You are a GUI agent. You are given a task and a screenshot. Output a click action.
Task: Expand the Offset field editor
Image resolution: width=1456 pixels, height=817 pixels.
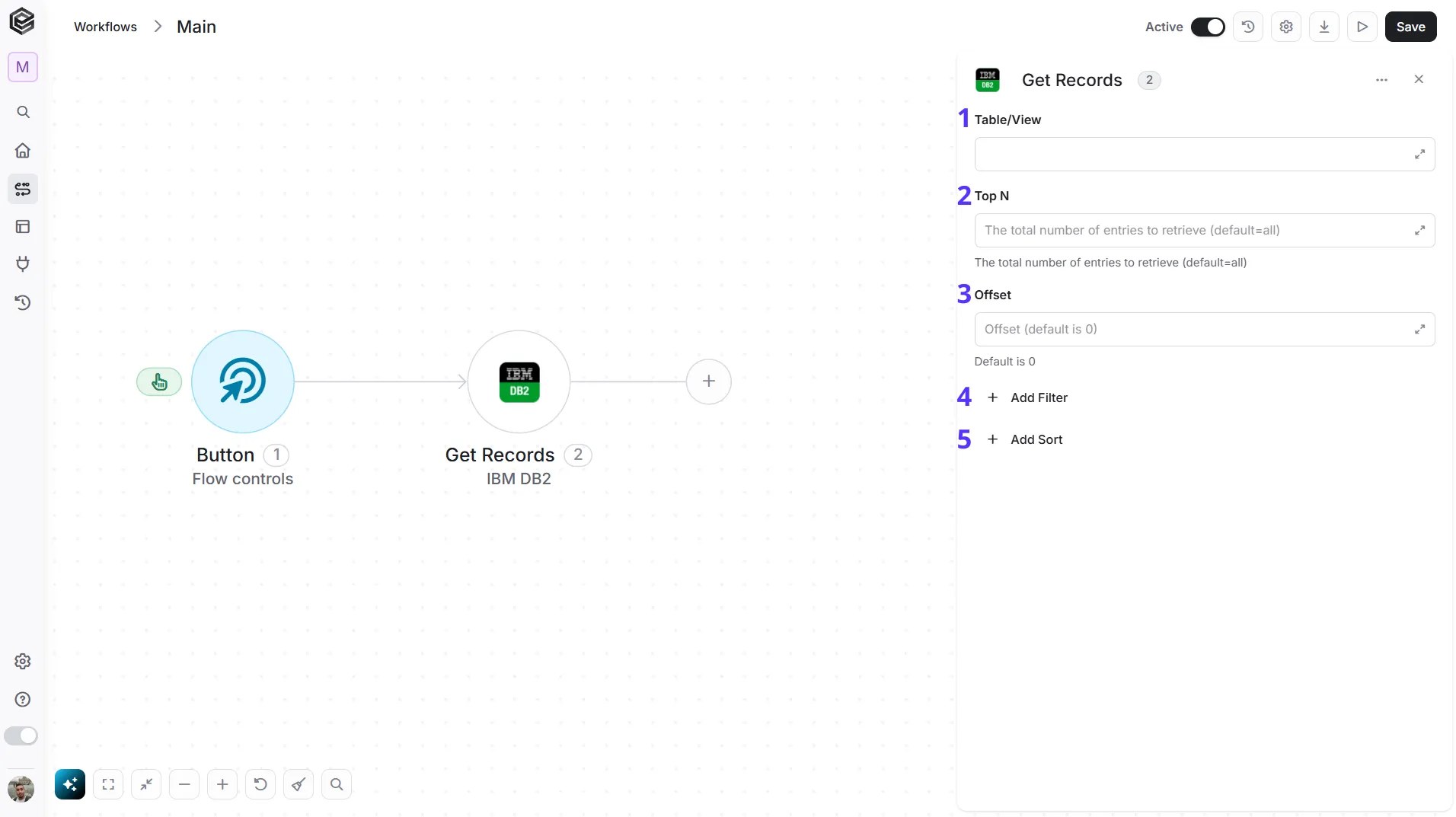(x=1419, y=330)
